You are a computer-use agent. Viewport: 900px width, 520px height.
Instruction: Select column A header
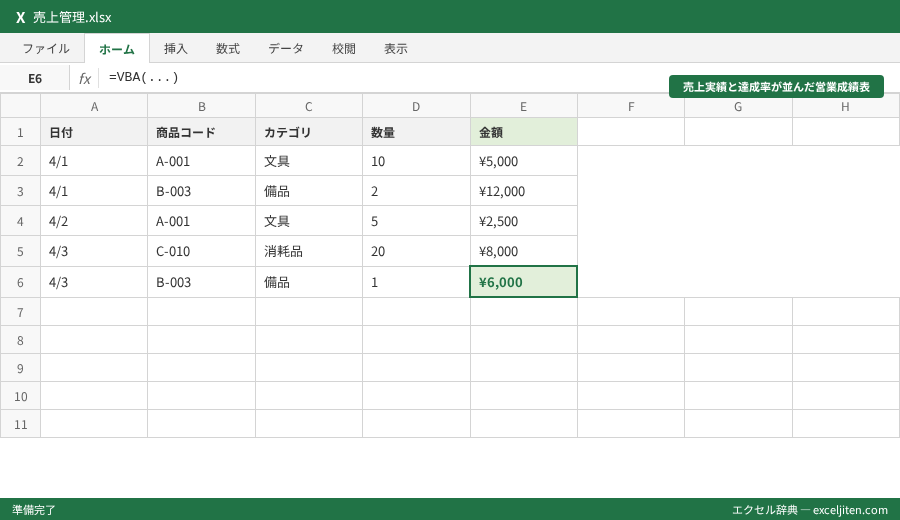pos(94,106)
